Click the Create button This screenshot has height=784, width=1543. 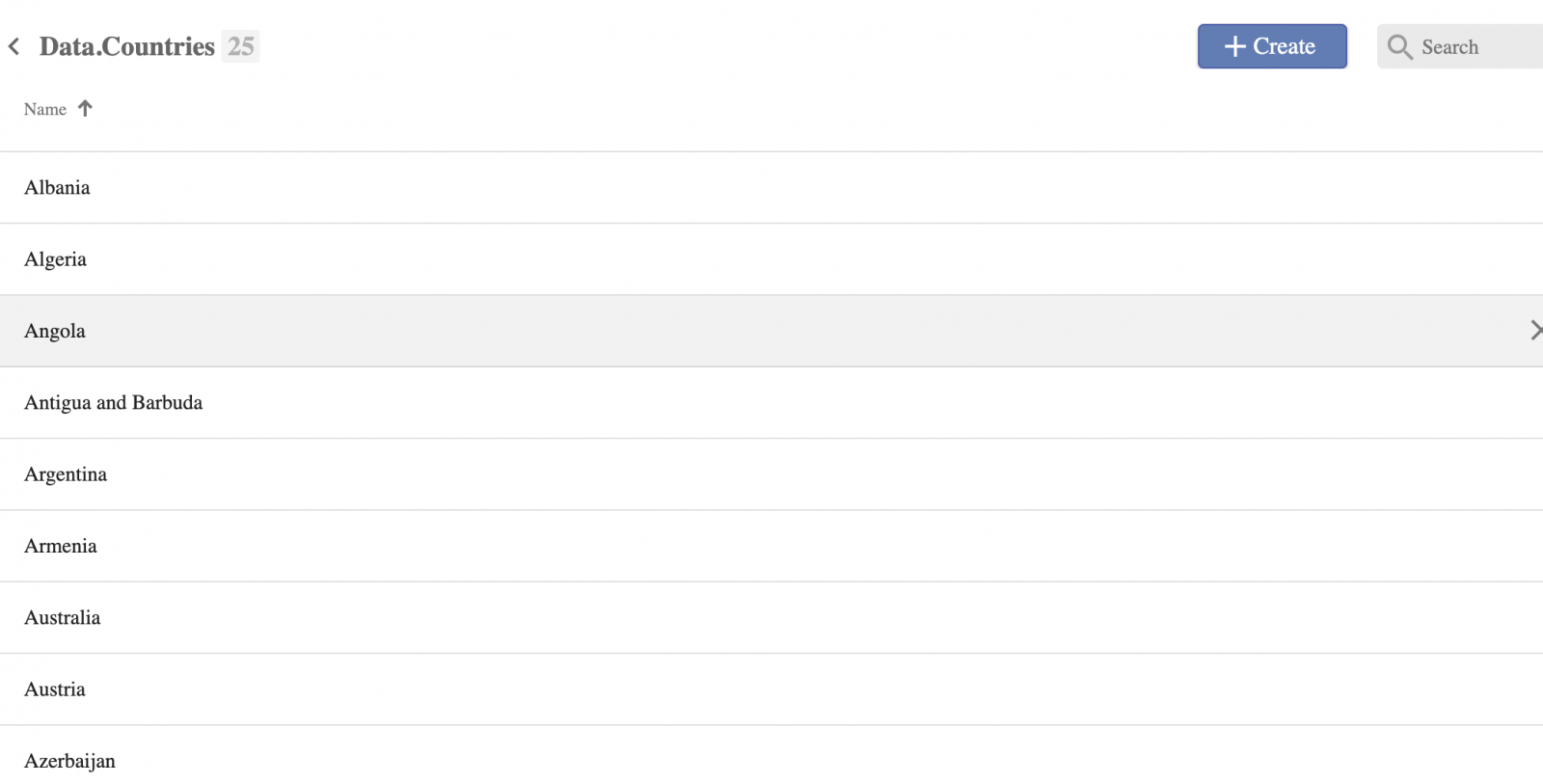click(1272, 46)
